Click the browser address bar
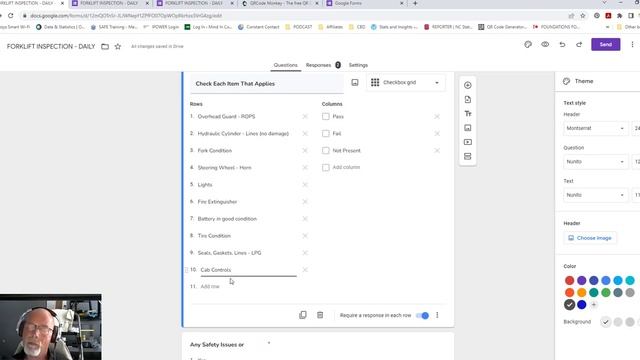Viewport: 640px width, 360px height. point(294,16)
